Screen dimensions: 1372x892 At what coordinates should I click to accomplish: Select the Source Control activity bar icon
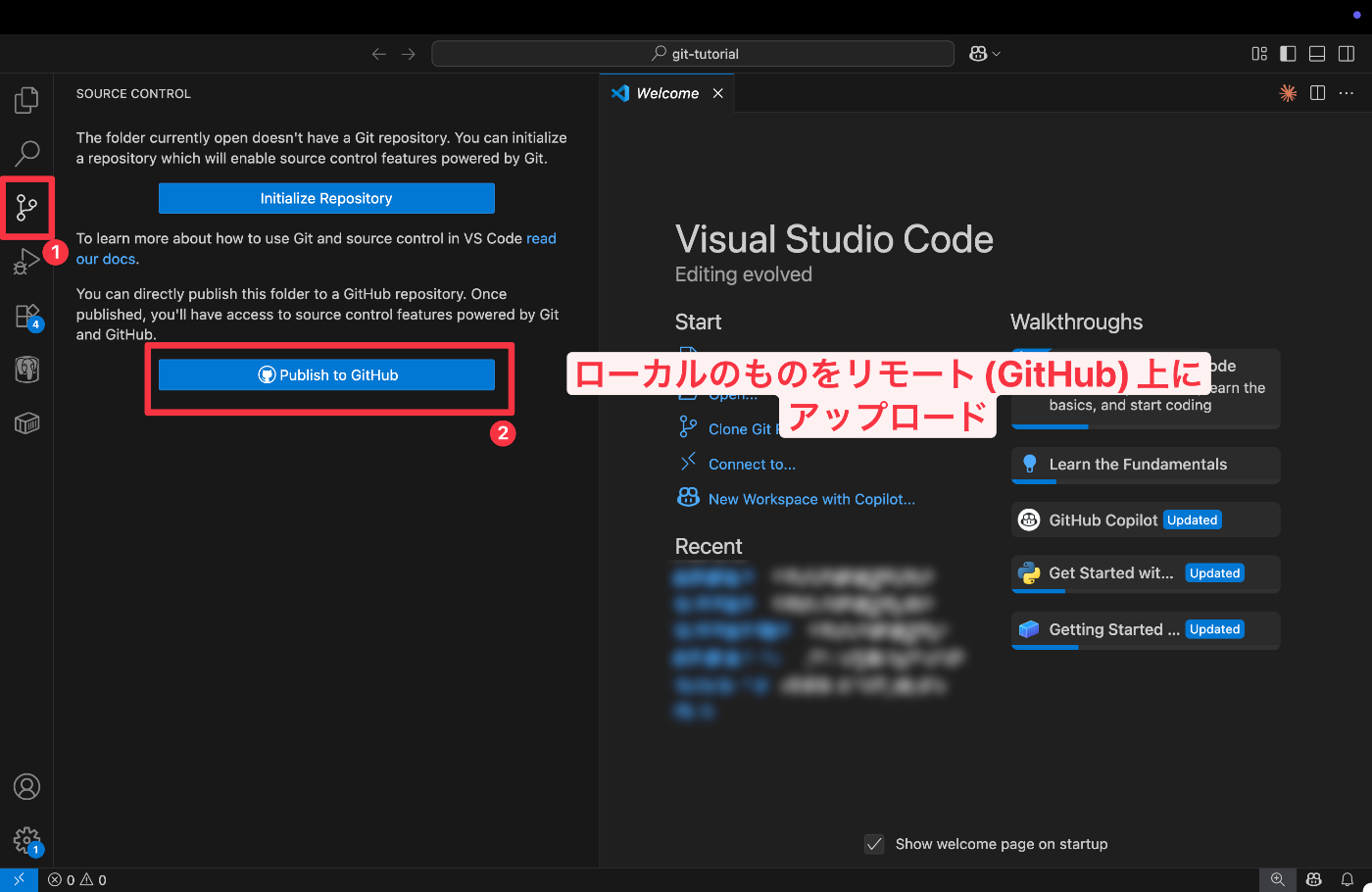click(26, 207)
